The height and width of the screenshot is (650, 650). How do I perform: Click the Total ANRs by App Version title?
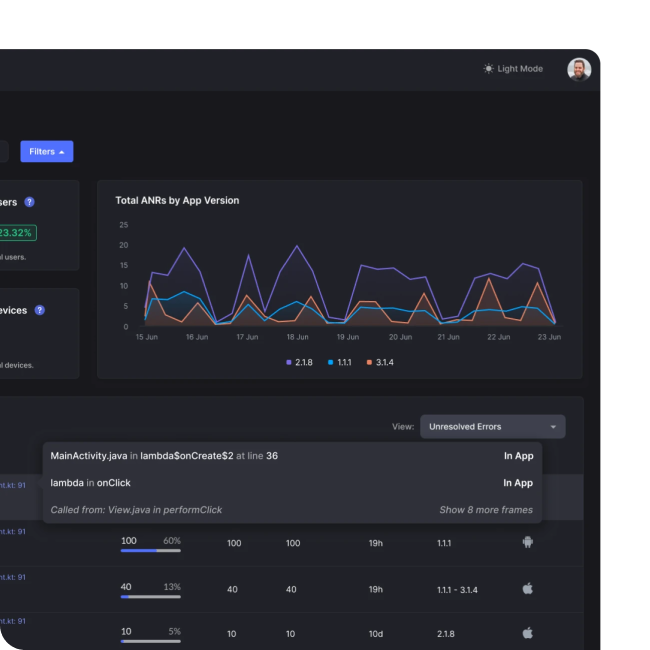pyautogui.click(x=177, y=201)
